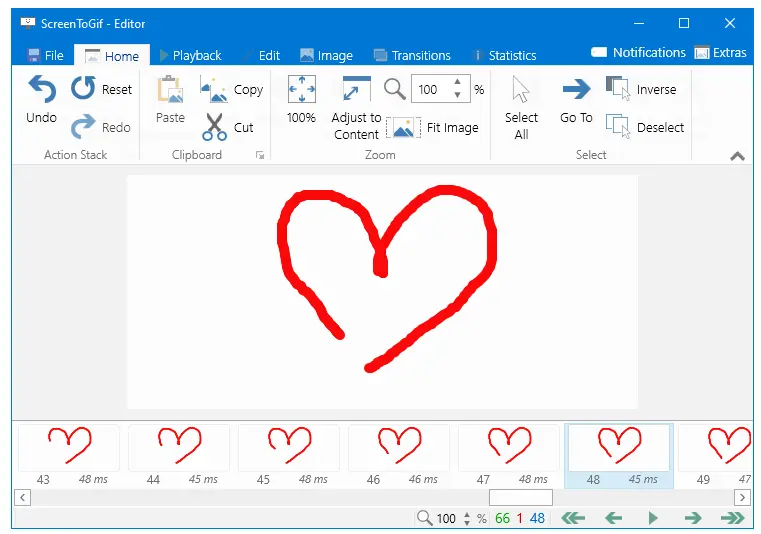Click the Redo arrow icon
The width and height of the screenshot is (761, 534).
click(83, 127)
